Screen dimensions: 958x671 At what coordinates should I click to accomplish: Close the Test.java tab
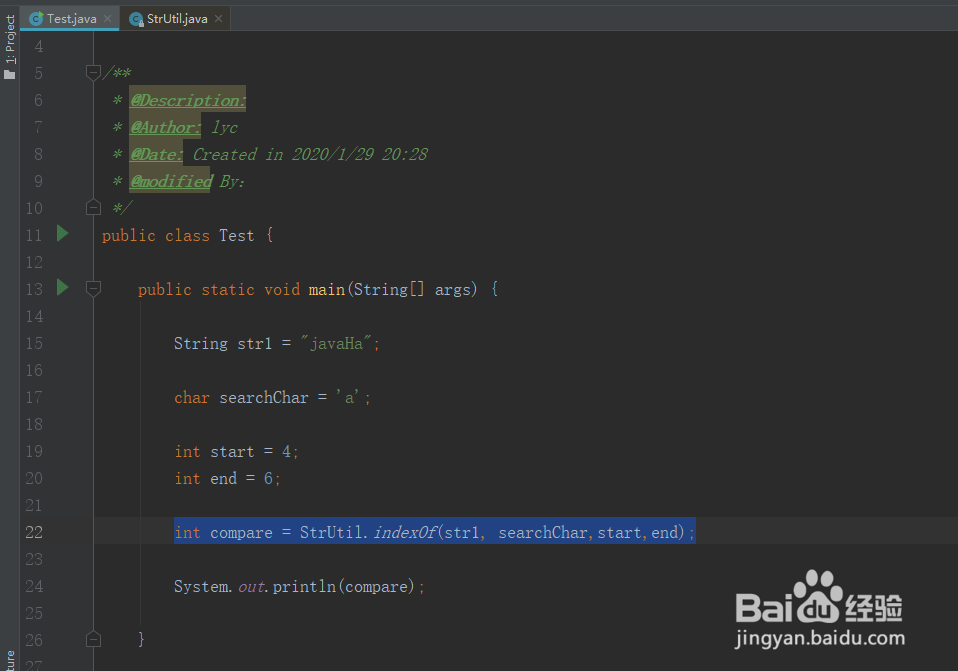(108, 18)
